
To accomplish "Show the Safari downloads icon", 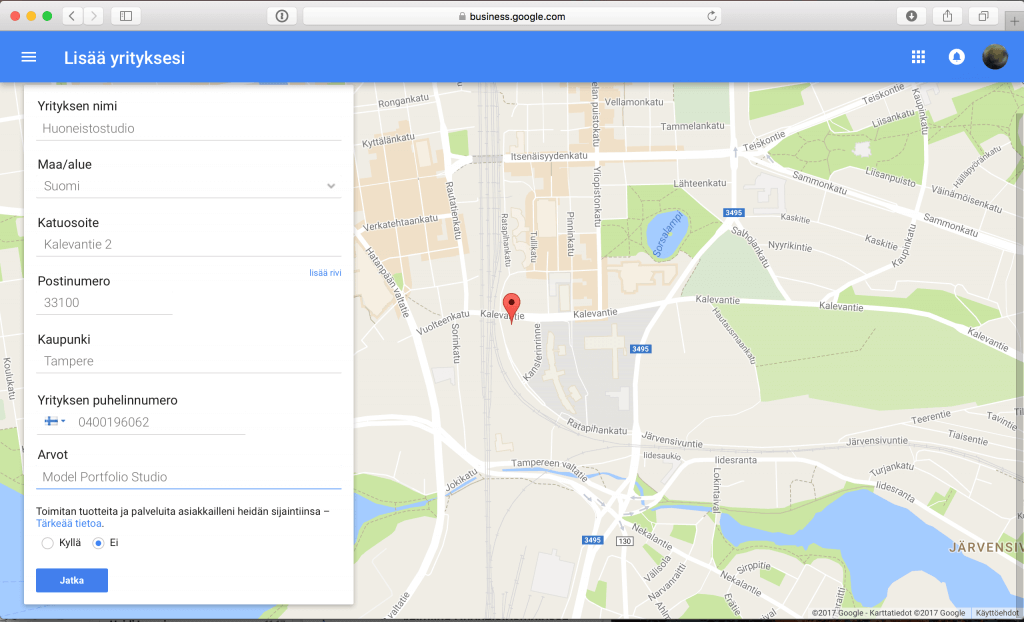I will pos(911,16).
